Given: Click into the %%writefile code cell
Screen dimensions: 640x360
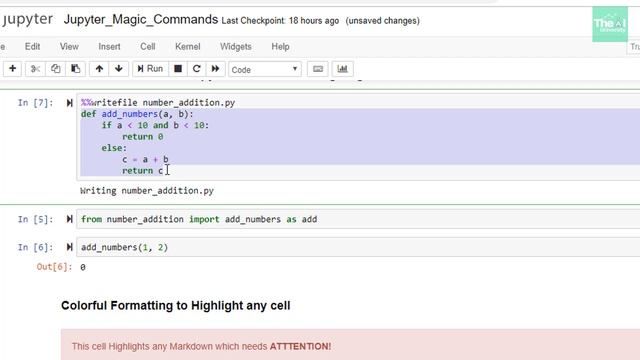Looking at the screenshot, I should (x=358, y=137).
